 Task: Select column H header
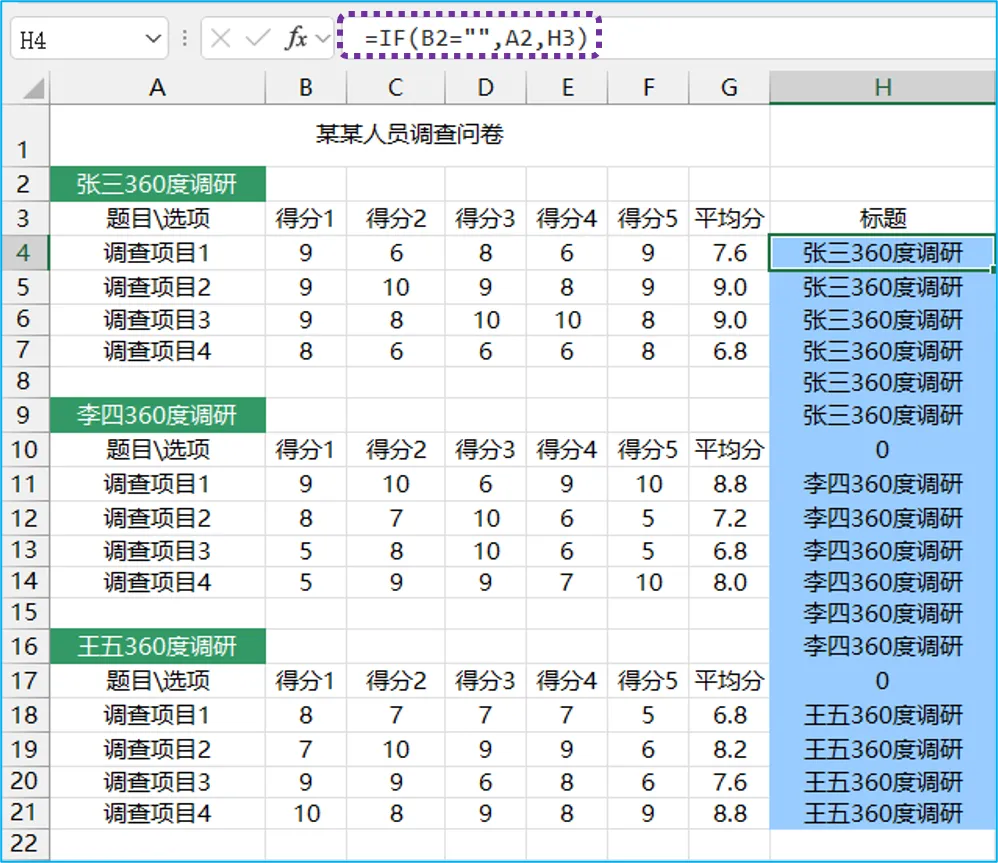pyautogui.click(x=882, y=87)
